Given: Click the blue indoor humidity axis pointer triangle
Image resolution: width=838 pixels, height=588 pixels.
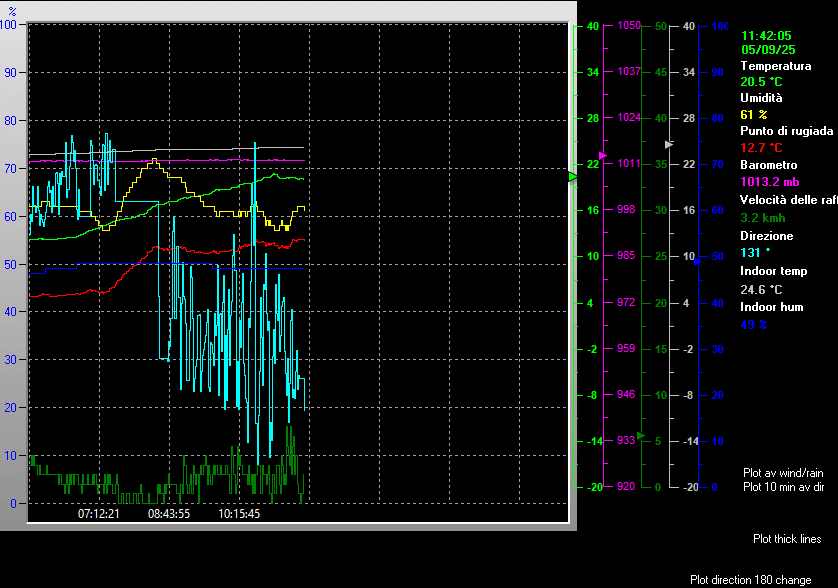Looking at the screenshot, I should tap(698, 261).
